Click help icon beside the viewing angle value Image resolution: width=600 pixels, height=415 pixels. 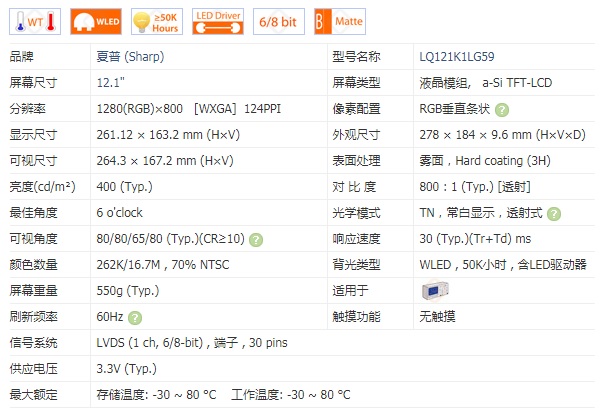tap(256, 239)
